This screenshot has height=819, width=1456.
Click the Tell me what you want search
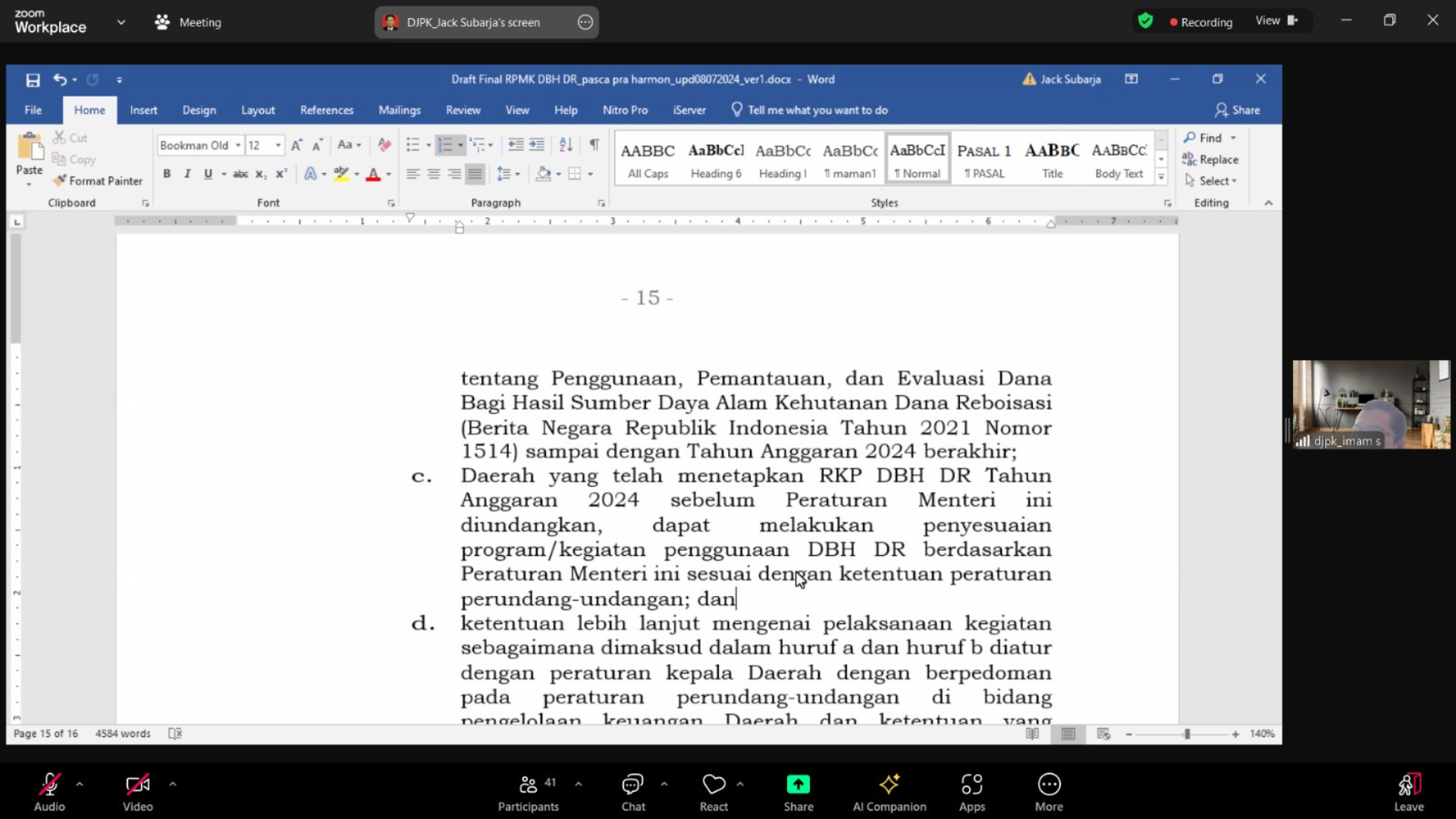click(810, 110)
